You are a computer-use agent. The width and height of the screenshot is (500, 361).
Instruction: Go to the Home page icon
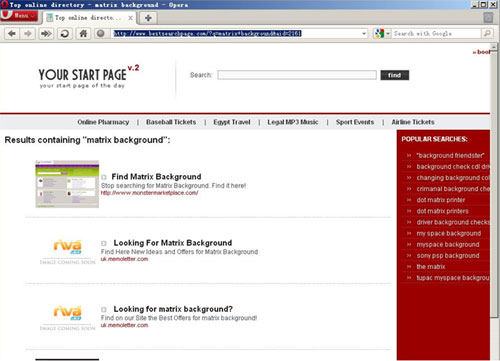[83, 34]
